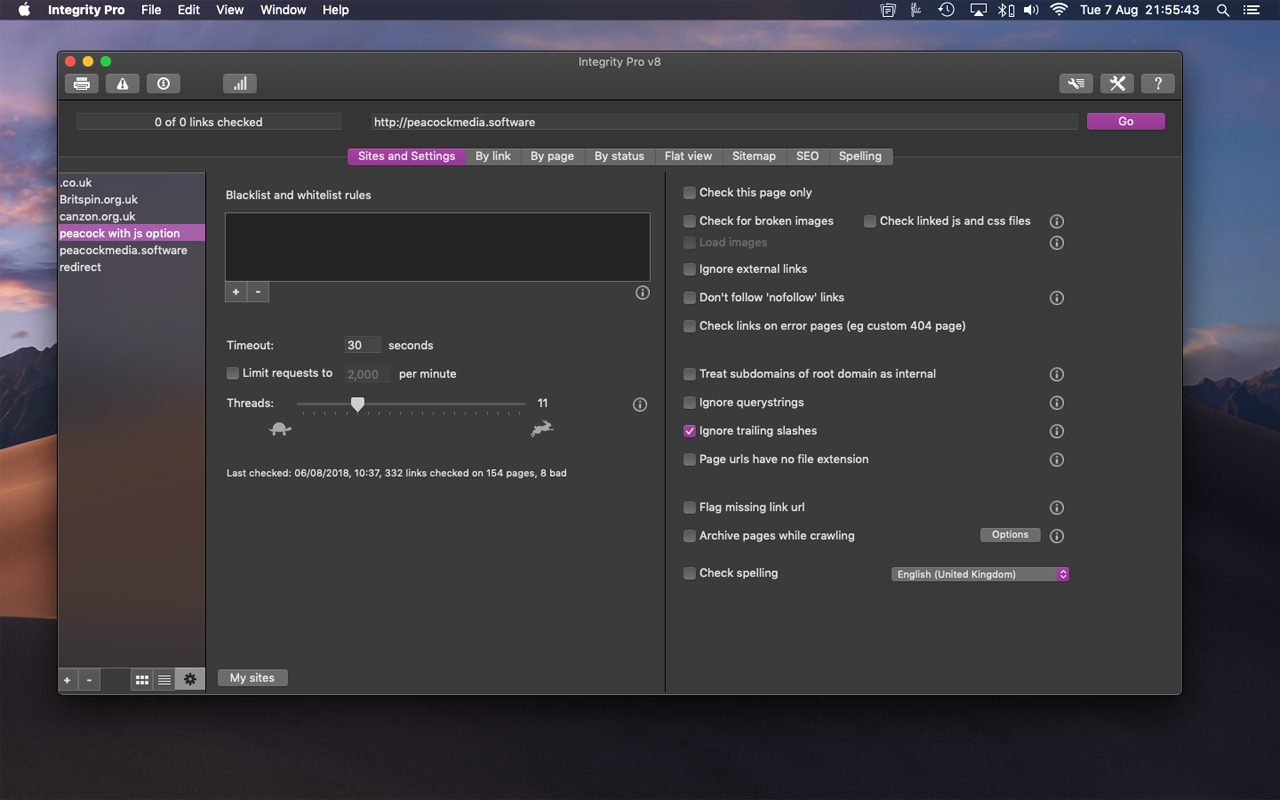Open the By status tab
This screenshot has width=1280, height=800.
pos(619,156)
